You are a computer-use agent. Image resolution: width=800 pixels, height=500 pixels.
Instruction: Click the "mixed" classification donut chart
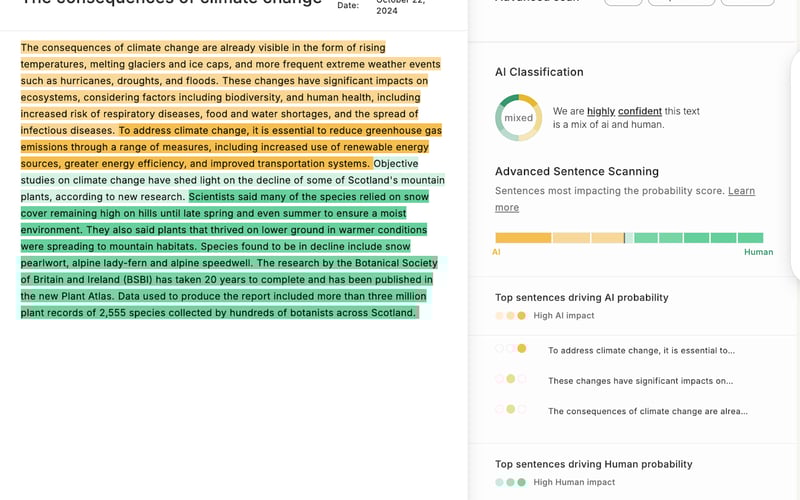pos(518,118)
